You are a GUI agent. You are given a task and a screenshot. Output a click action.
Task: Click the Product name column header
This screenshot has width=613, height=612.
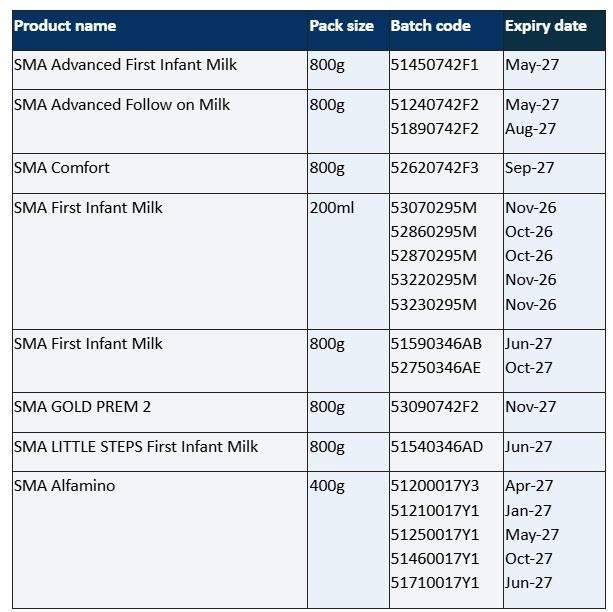[65, 26]
